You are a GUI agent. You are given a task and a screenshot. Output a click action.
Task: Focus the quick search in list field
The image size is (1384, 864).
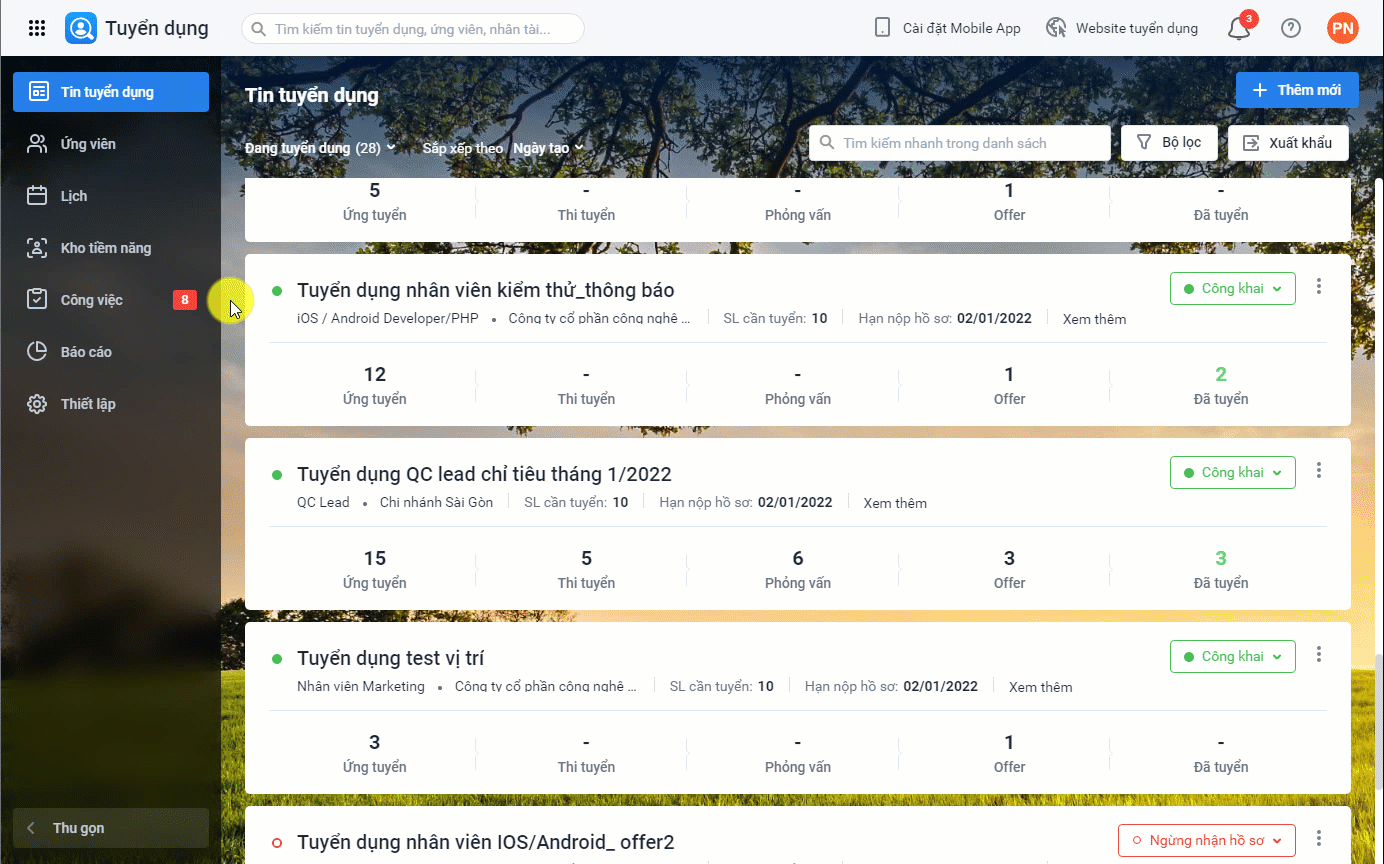(960, 143)
